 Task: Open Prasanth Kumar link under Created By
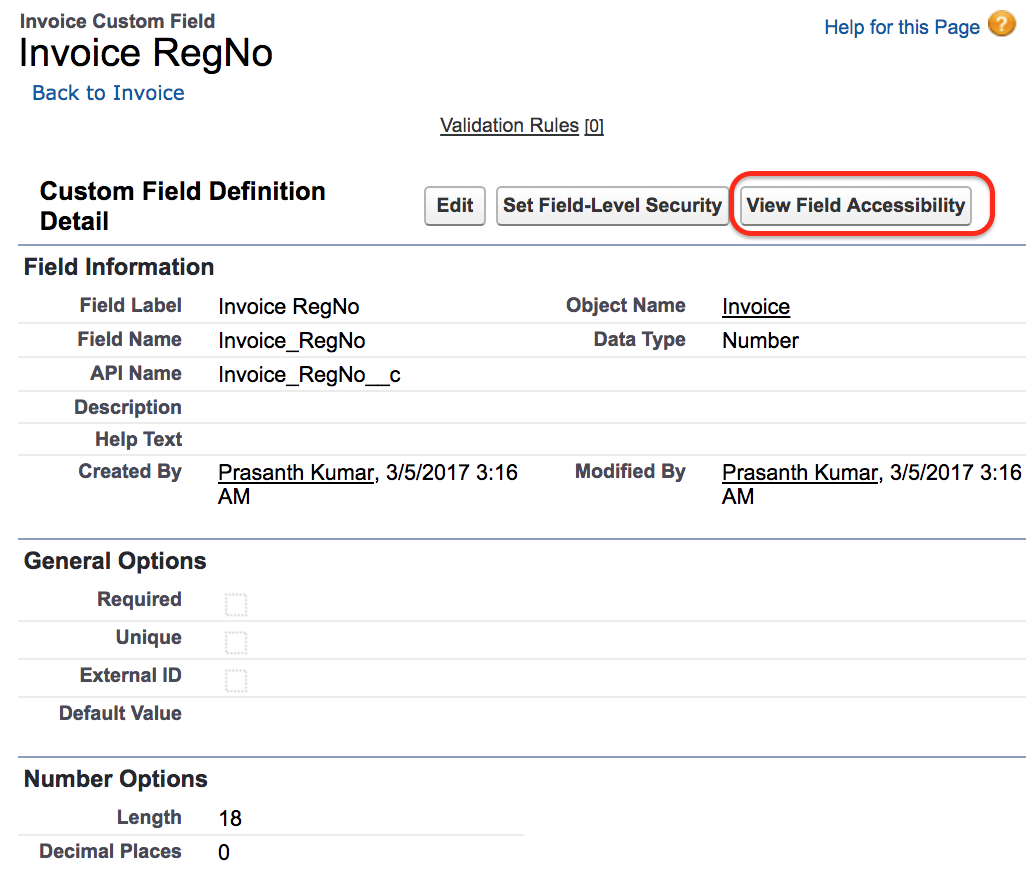tap(296, 473)
